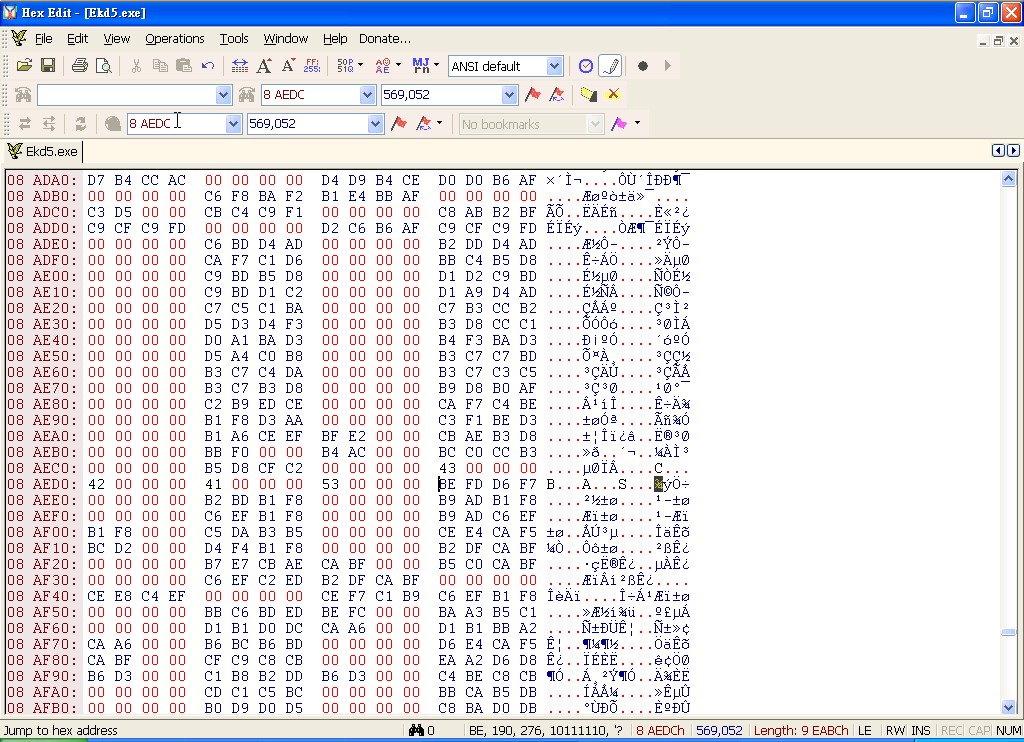The width and height of the screenshot is (1024, 742).
Task: Click the compare arrows icon
Action: tap(25, 123)
